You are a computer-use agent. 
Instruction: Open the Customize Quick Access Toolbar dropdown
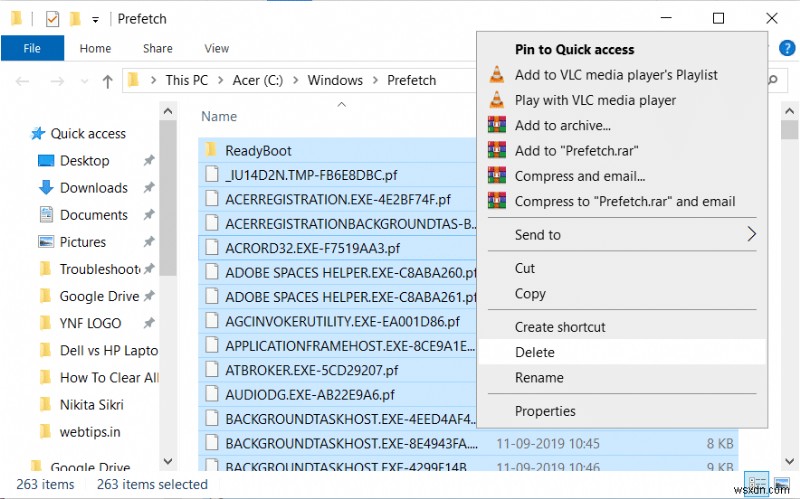[96, 19]
